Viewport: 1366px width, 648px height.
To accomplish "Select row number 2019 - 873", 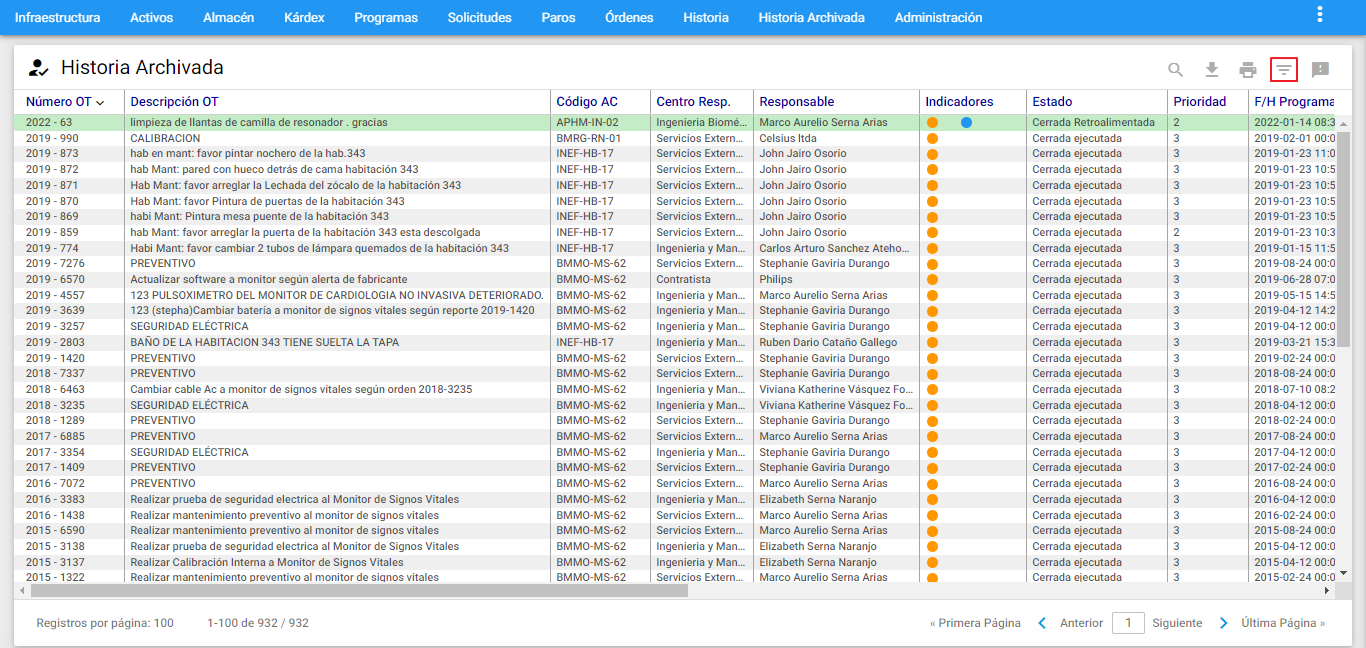I will [52, 154].
